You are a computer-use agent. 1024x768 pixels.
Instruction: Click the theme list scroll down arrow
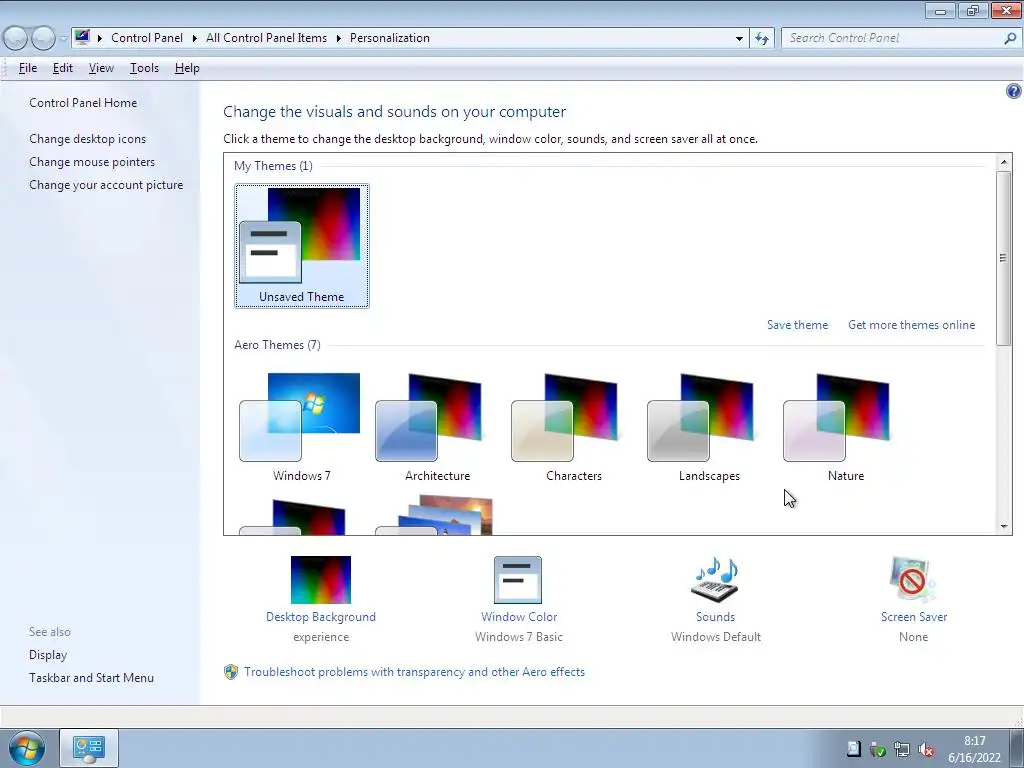[x=1004, y=526]
